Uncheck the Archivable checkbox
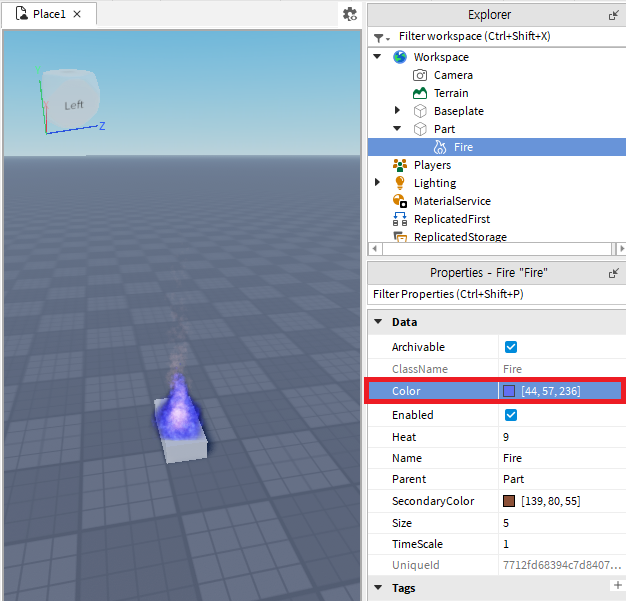The width and height of the screenshot is (626, 601). pyautogui.click(x=511, y=347)
